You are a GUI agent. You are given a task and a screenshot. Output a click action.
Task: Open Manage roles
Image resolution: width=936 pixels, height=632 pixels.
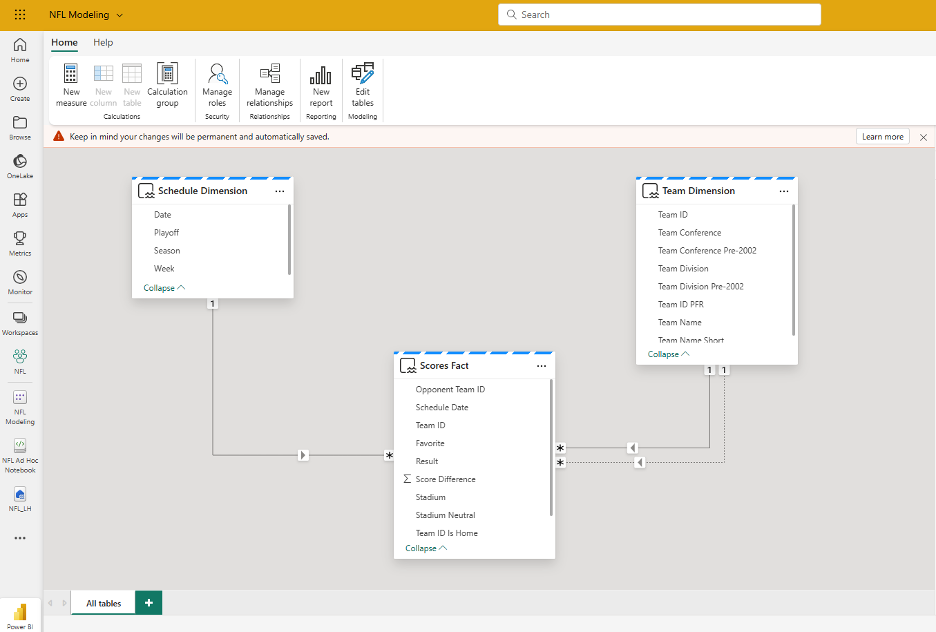217,85
